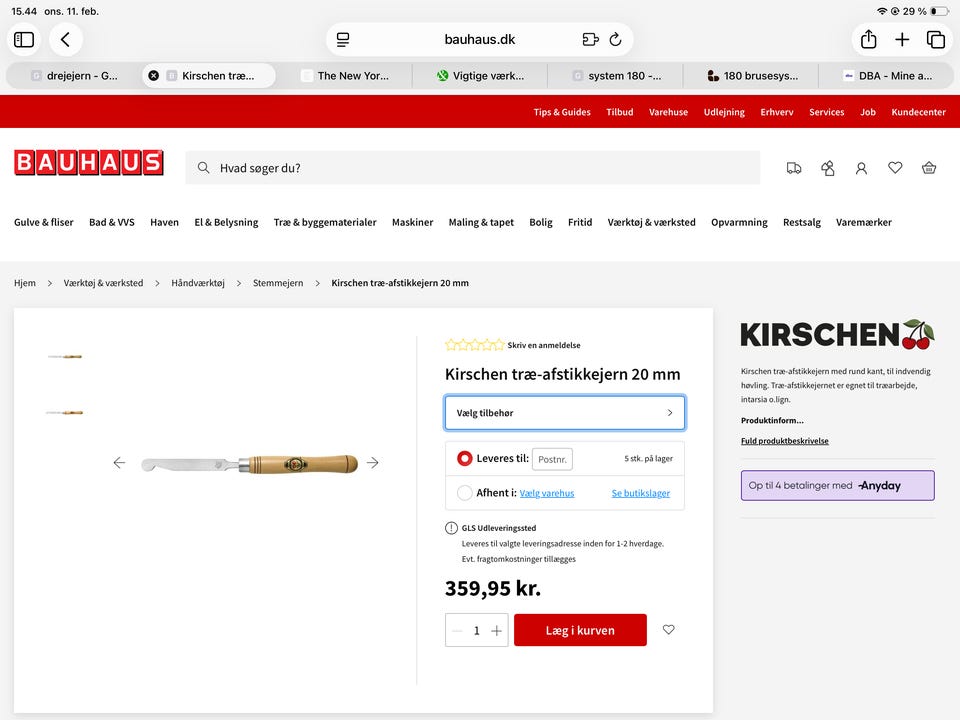Show the next product image
Image resolution: width=960 pixels, height=720 pixels.
point(372,463)
